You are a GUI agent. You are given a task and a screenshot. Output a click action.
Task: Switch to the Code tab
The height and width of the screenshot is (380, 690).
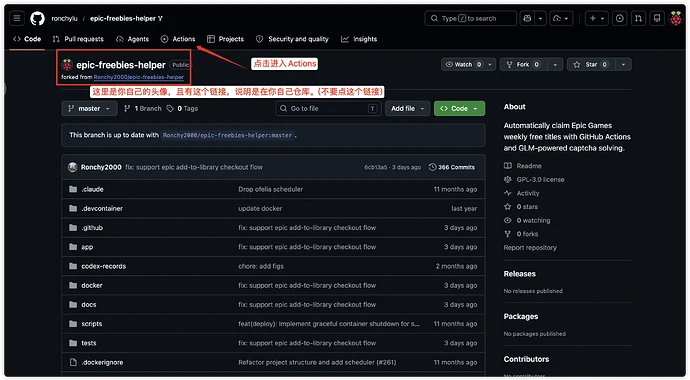[x=27, y=39]
